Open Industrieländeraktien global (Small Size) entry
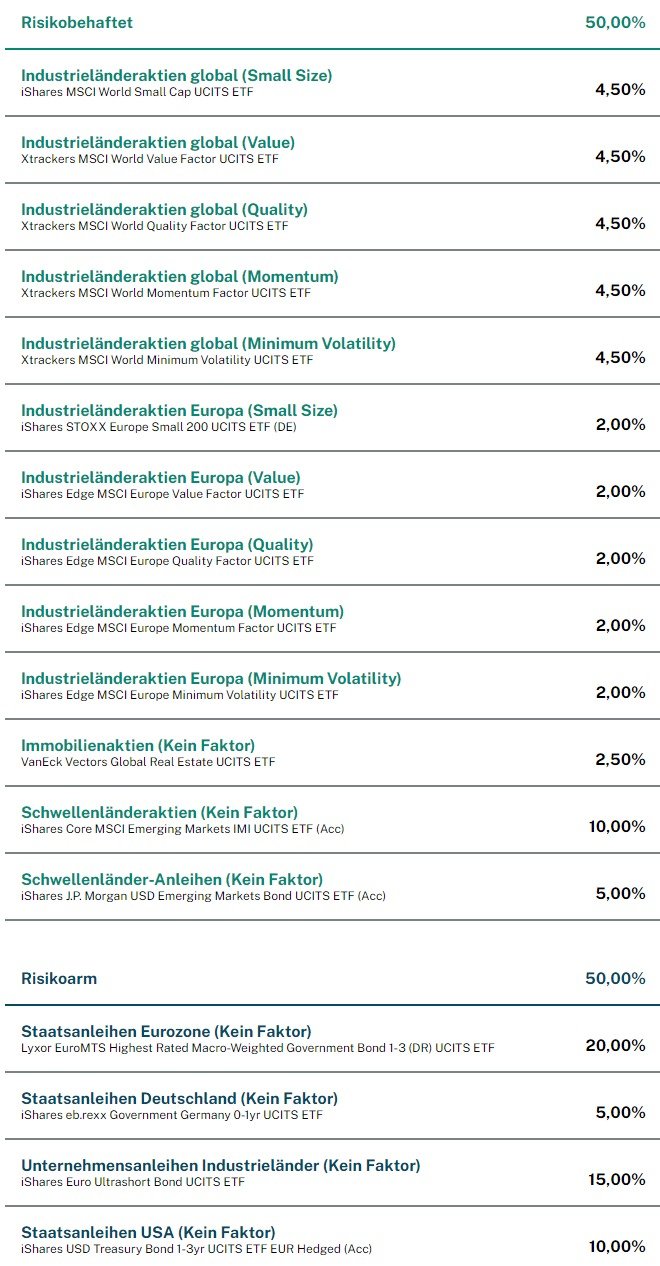The width and height of the screenshot is (660, 1266). click(x=176, y=75)
